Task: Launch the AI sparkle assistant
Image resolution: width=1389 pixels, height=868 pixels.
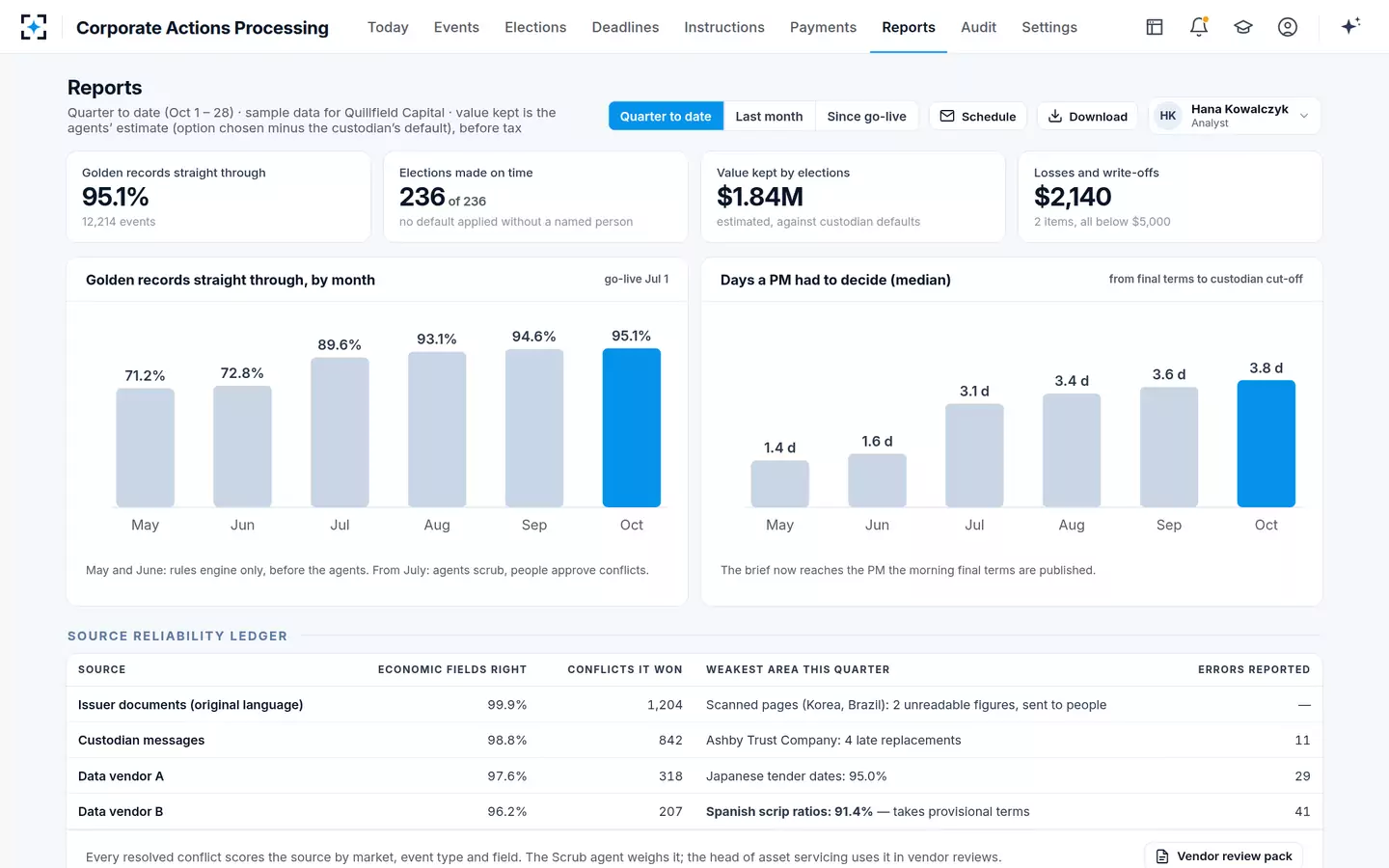Action: coord(1350,26)
